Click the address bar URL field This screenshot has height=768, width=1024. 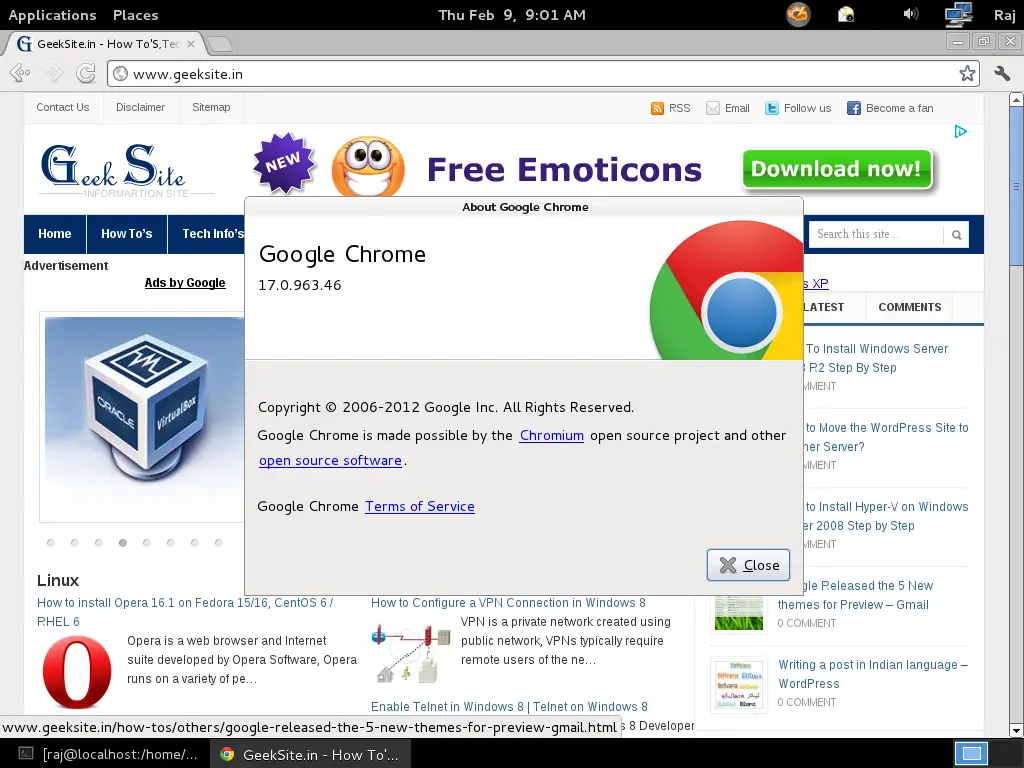pyautogui.click(x=542, y=74)
